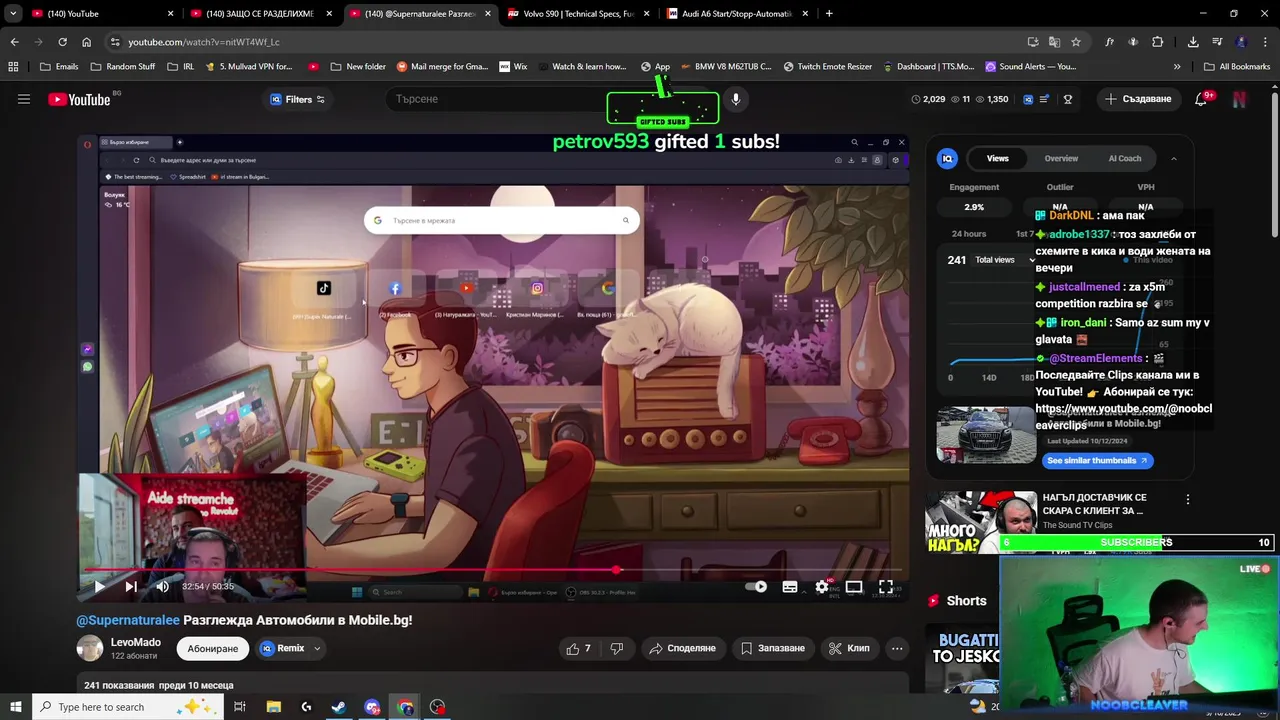Create a clip with the Клип button

point(849,648)
